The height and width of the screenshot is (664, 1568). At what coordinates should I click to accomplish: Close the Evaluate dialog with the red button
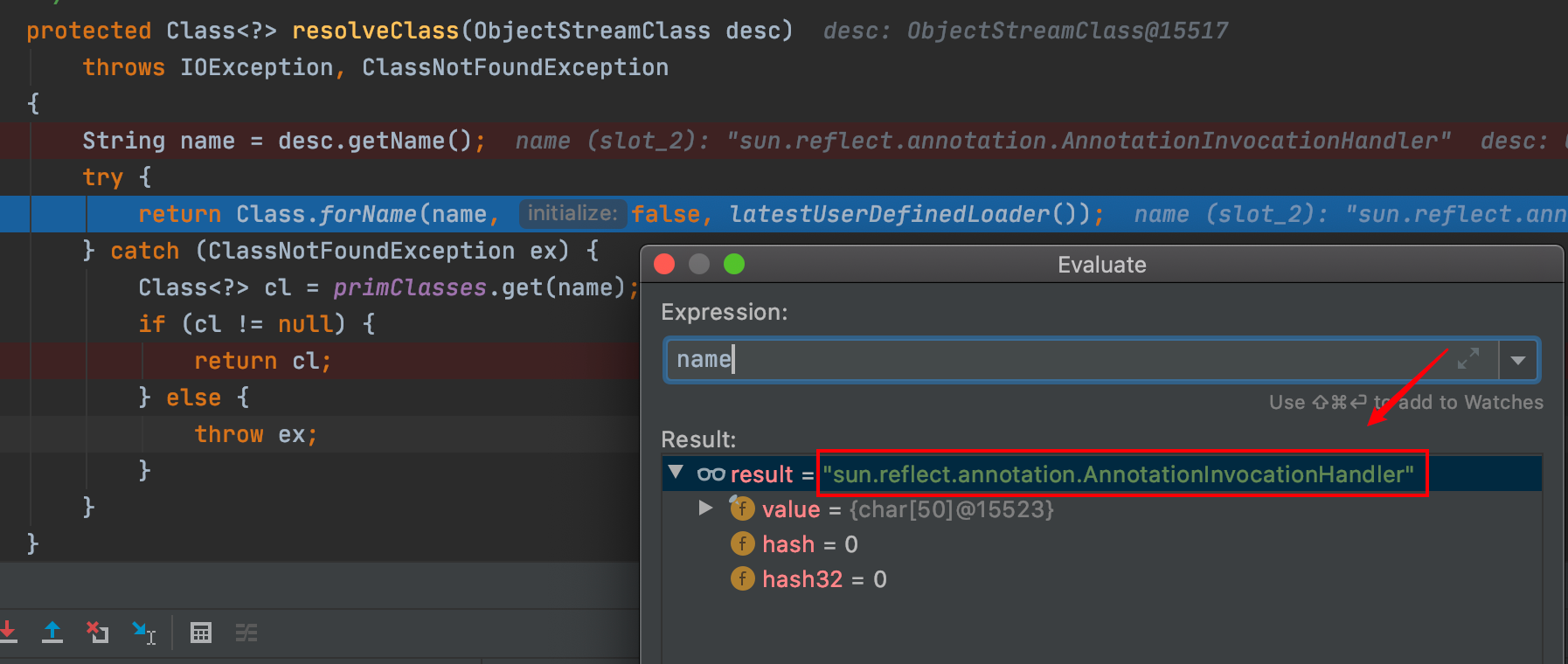pyautogui.click(x=664, y=264)
